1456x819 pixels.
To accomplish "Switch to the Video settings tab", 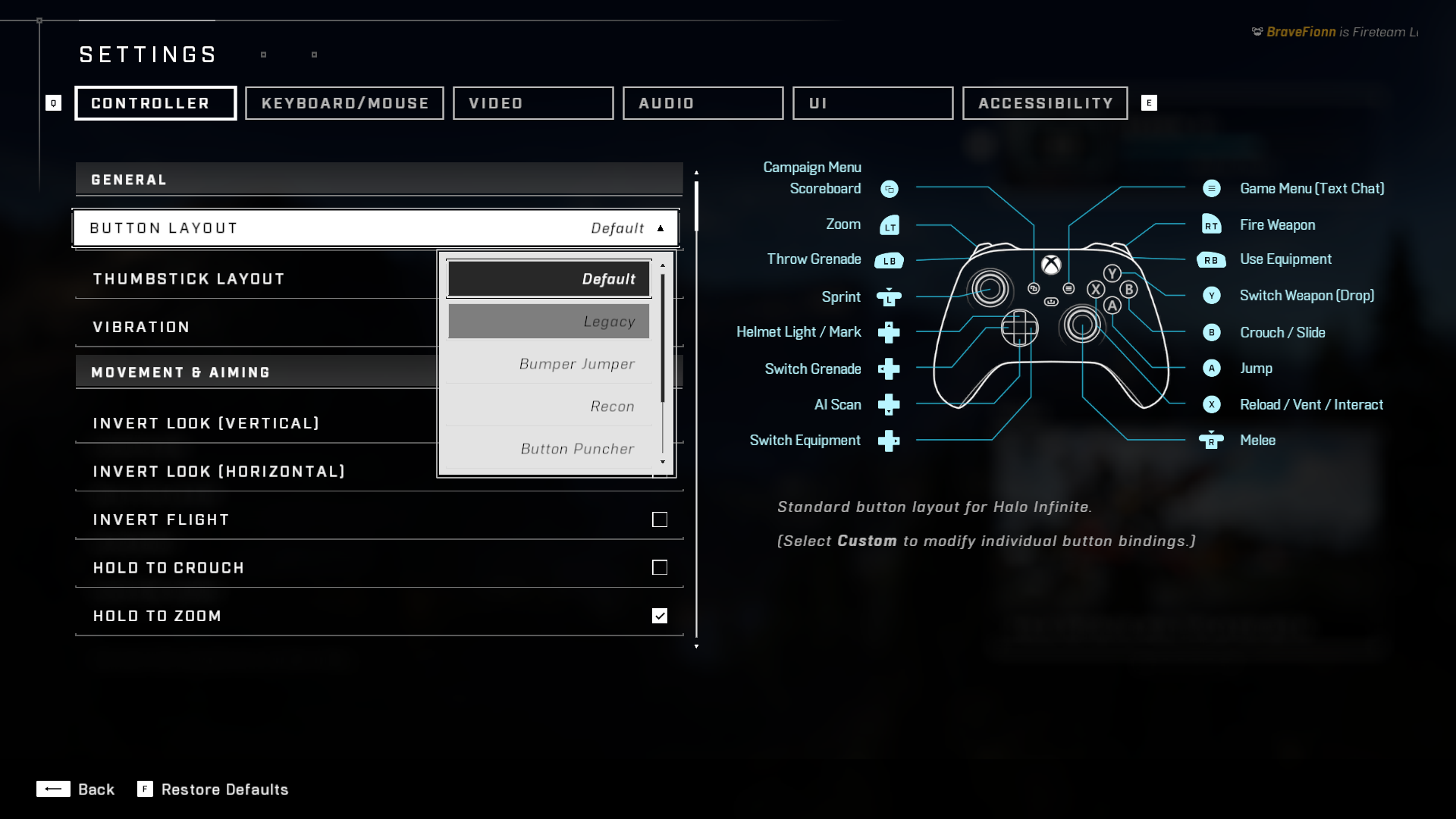I will point(533,103).
